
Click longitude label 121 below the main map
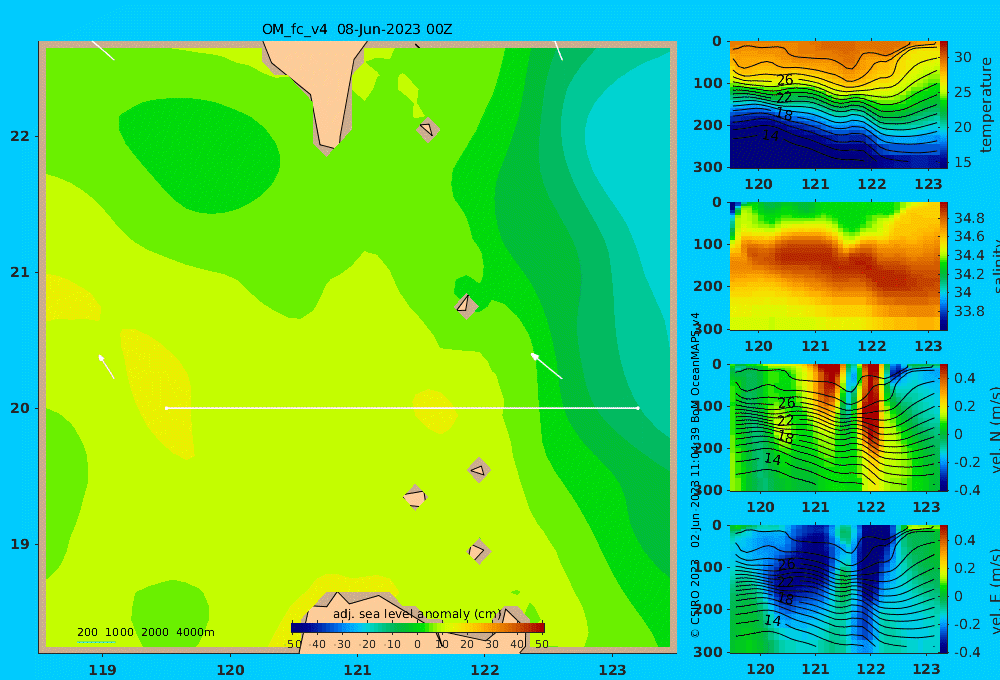click(x=357, y=670)
